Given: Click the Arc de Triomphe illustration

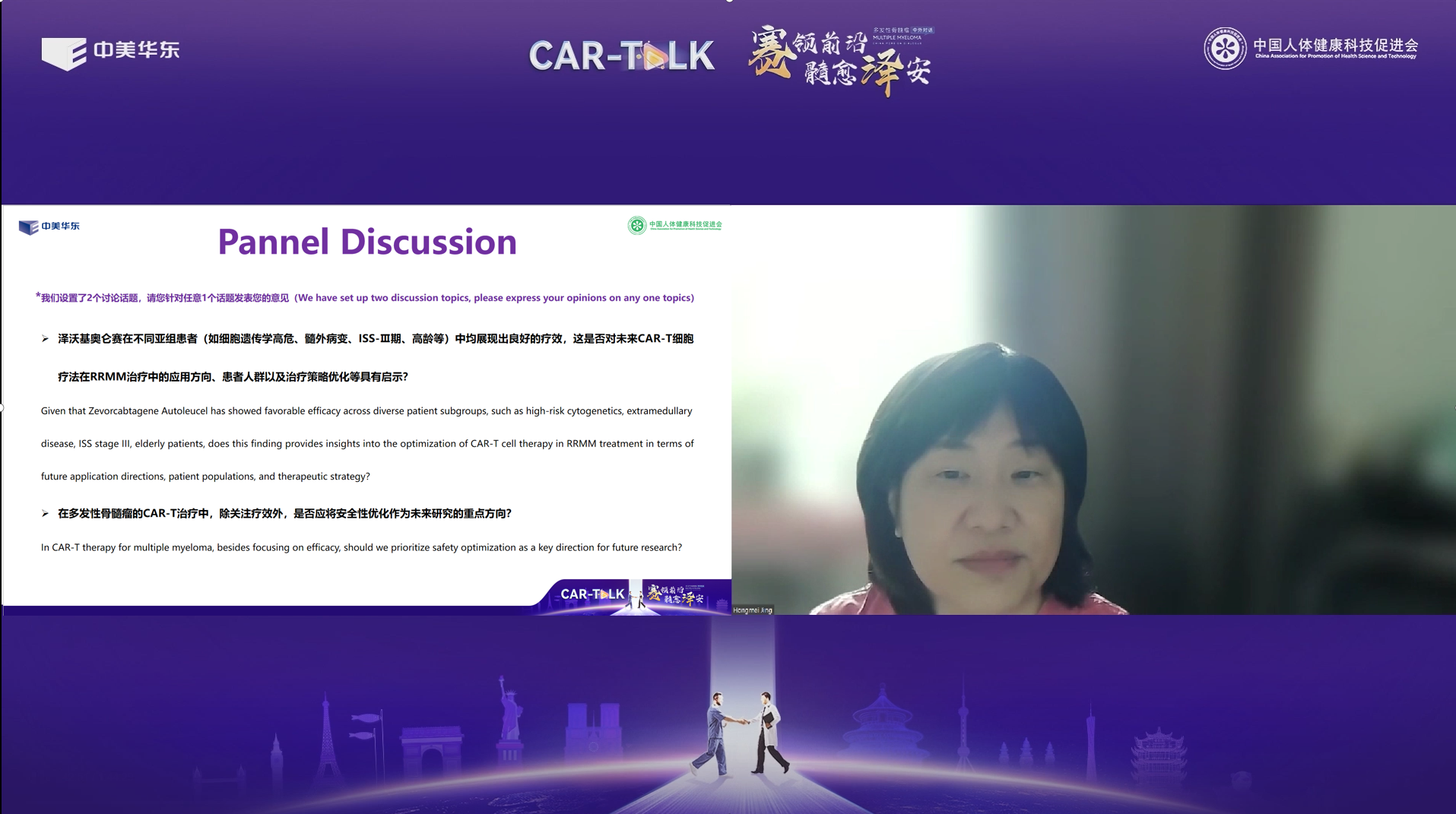Looking at the screenshot, I should coord(431,749).
